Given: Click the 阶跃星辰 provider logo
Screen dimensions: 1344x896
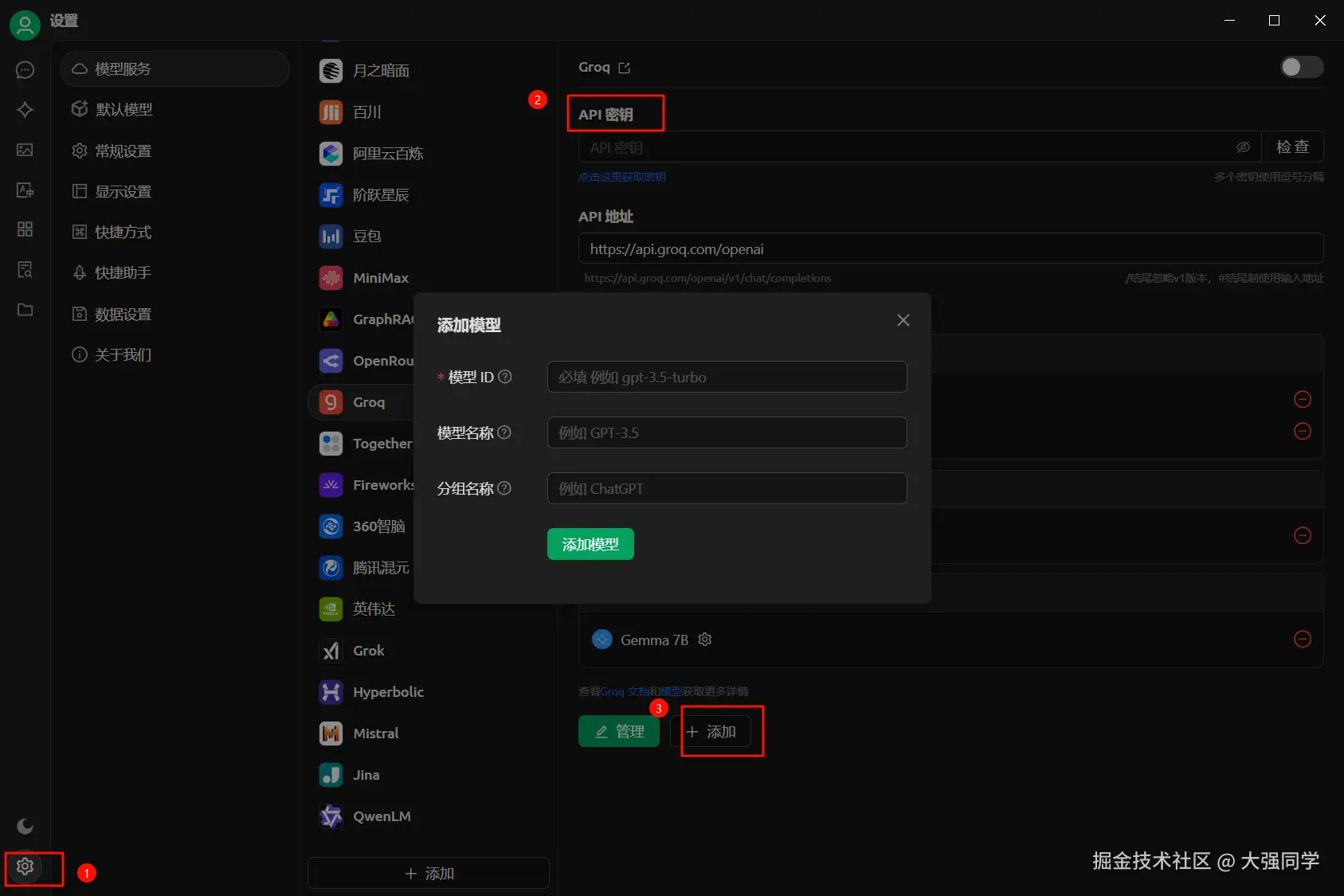Looking at the screenshot, I should 331,195.
